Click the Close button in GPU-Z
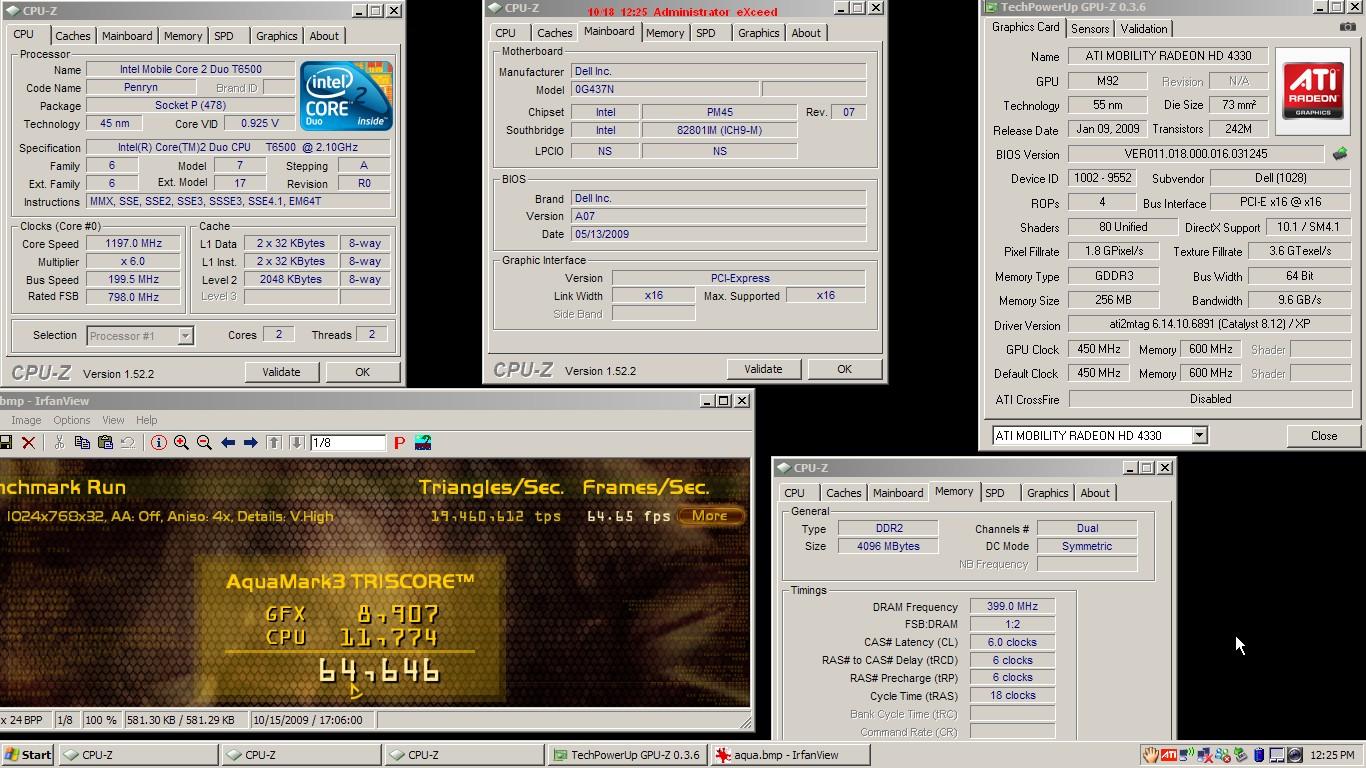 1324,436
